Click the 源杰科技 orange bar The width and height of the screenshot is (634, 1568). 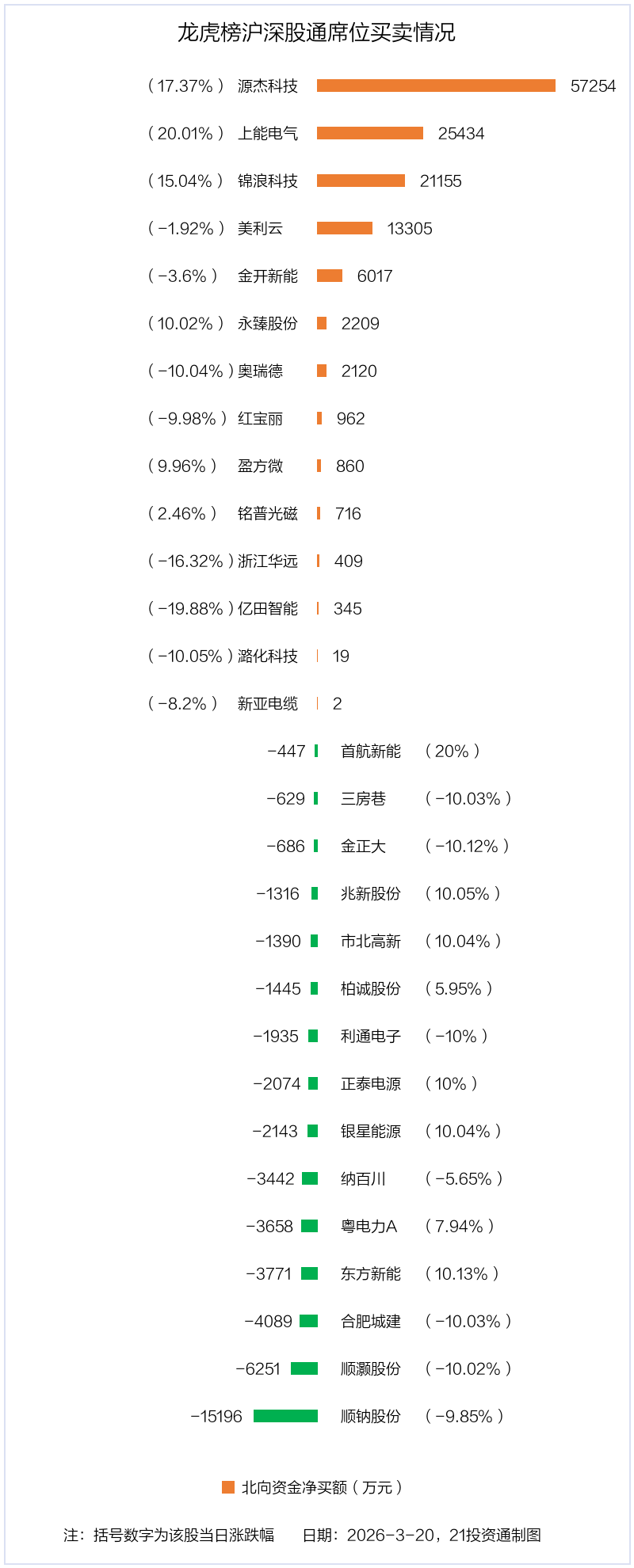point(436,86)
